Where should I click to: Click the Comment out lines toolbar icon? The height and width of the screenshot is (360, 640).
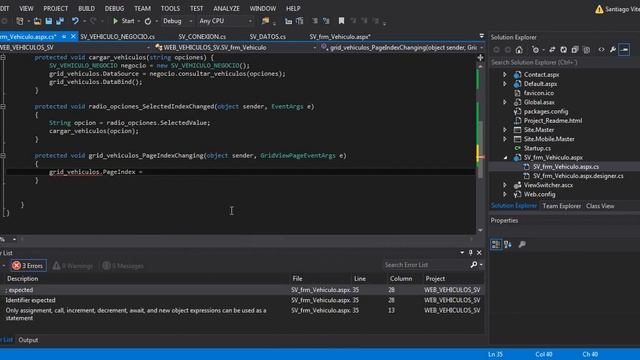[315, 21]
